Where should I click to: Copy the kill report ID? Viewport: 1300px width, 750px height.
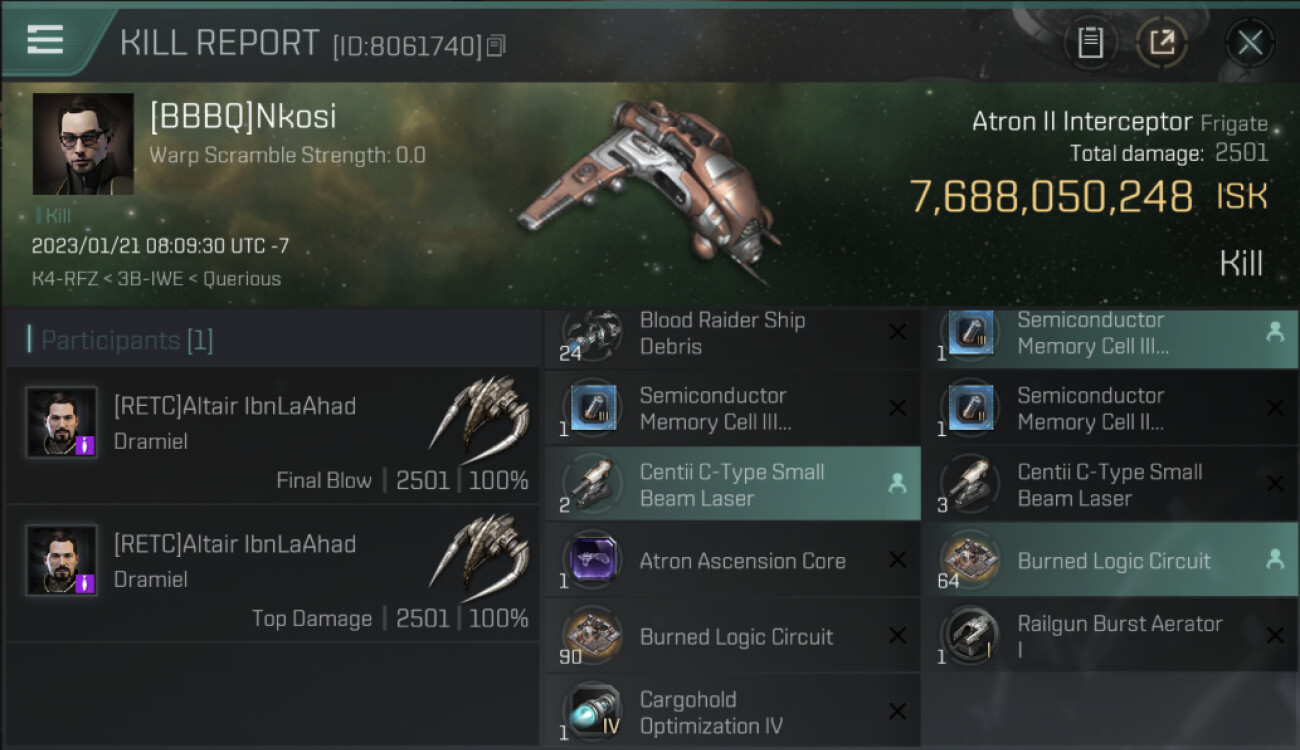pyautogui.click(x=497, y=45)
